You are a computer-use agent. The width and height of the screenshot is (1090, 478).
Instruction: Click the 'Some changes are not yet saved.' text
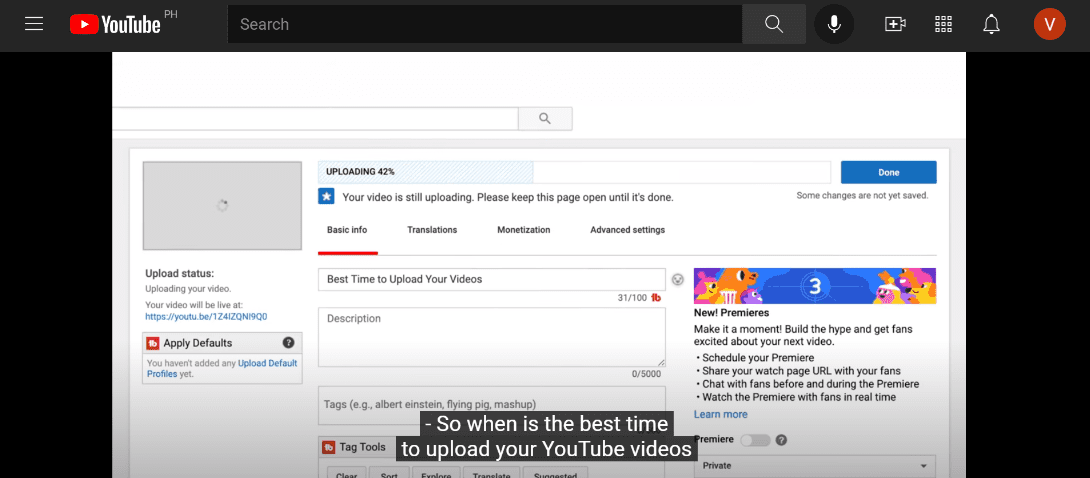point(862,196)
